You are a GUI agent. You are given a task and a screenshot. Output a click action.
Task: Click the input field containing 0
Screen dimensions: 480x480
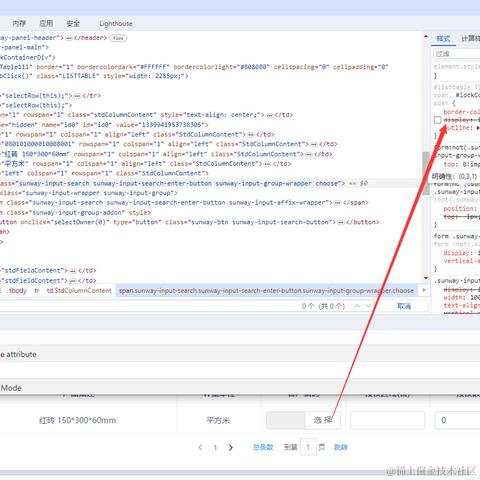[x=457, y=420]
